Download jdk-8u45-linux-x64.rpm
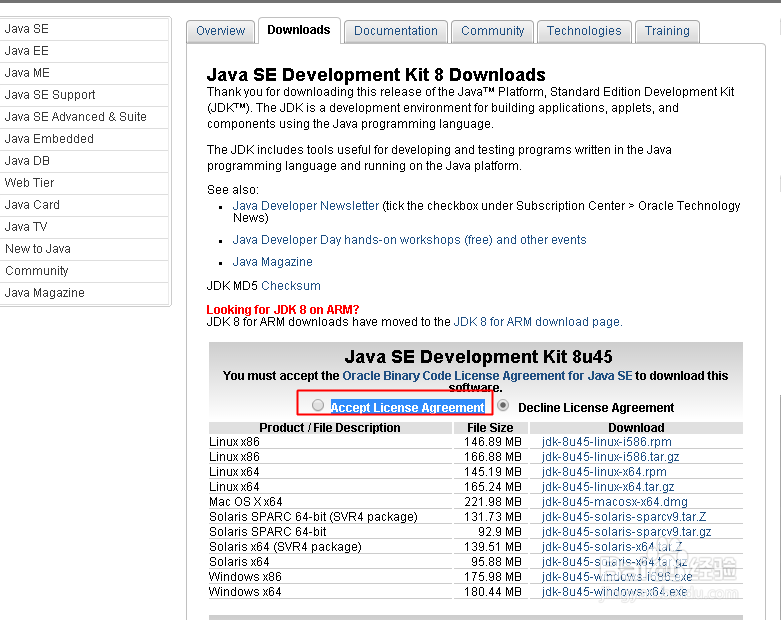Viewport: 781px width, 620px height. point(604,472)
